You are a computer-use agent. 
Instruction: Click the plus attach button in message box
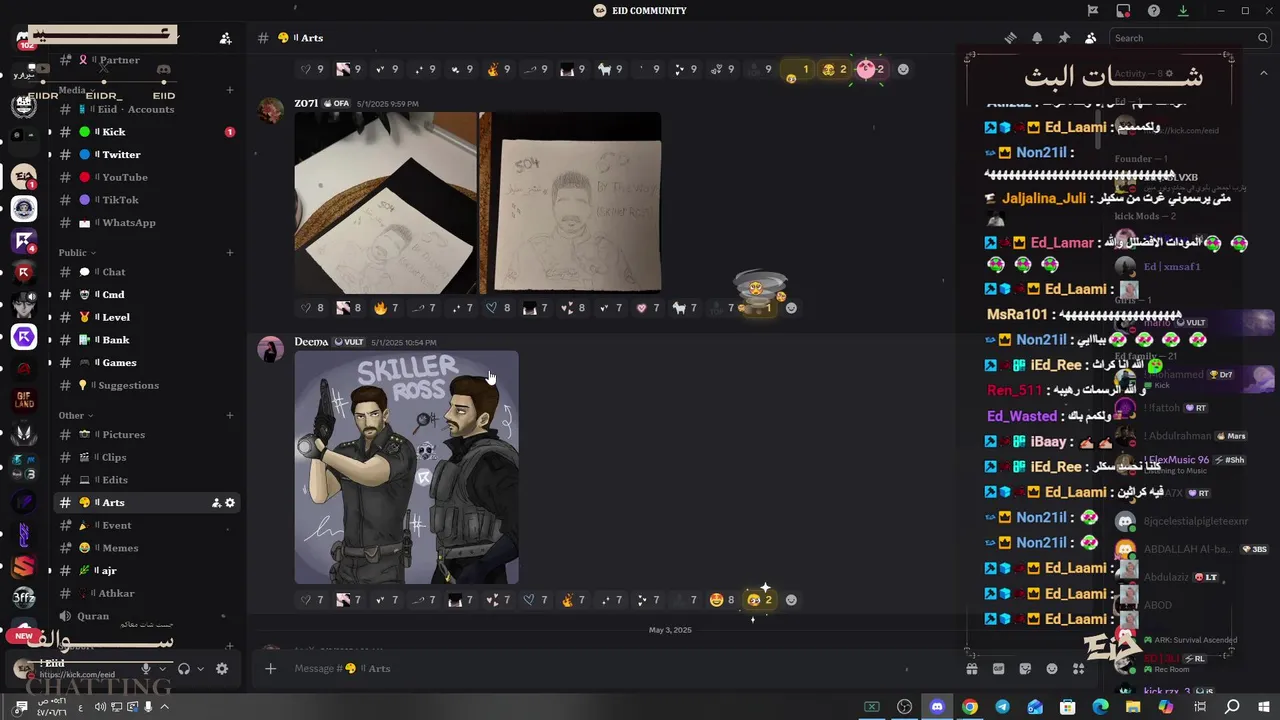point(270,668)
